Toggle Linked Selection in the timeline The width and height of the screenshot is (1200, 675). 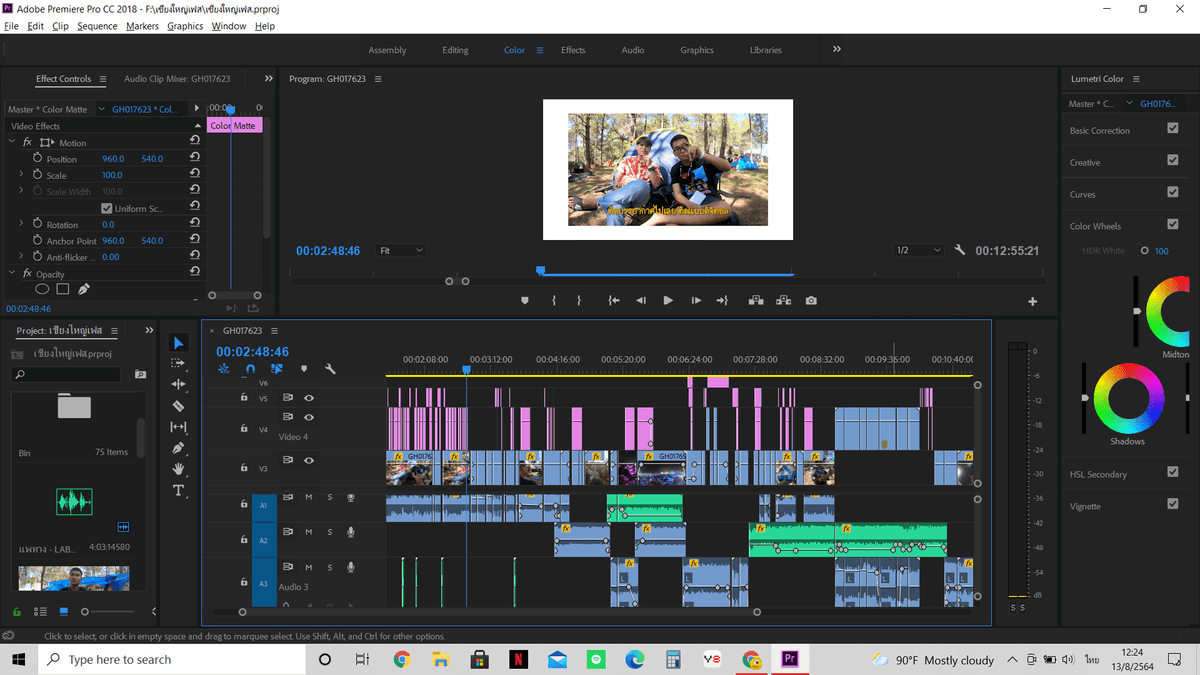pyautogui.click(x=277, y=369)
